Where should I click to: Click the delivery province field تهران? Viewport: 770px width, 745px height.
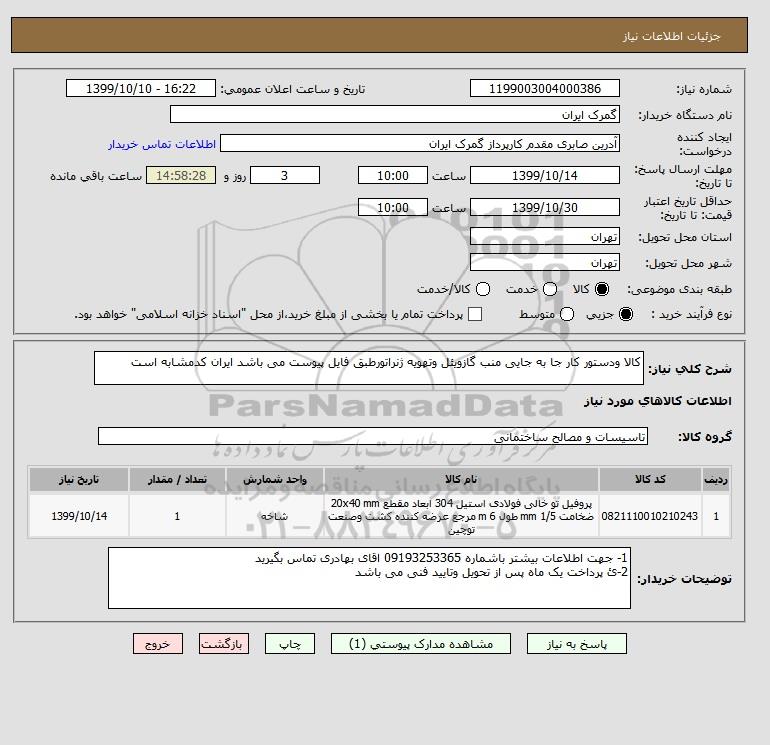(x=545, y=237)
